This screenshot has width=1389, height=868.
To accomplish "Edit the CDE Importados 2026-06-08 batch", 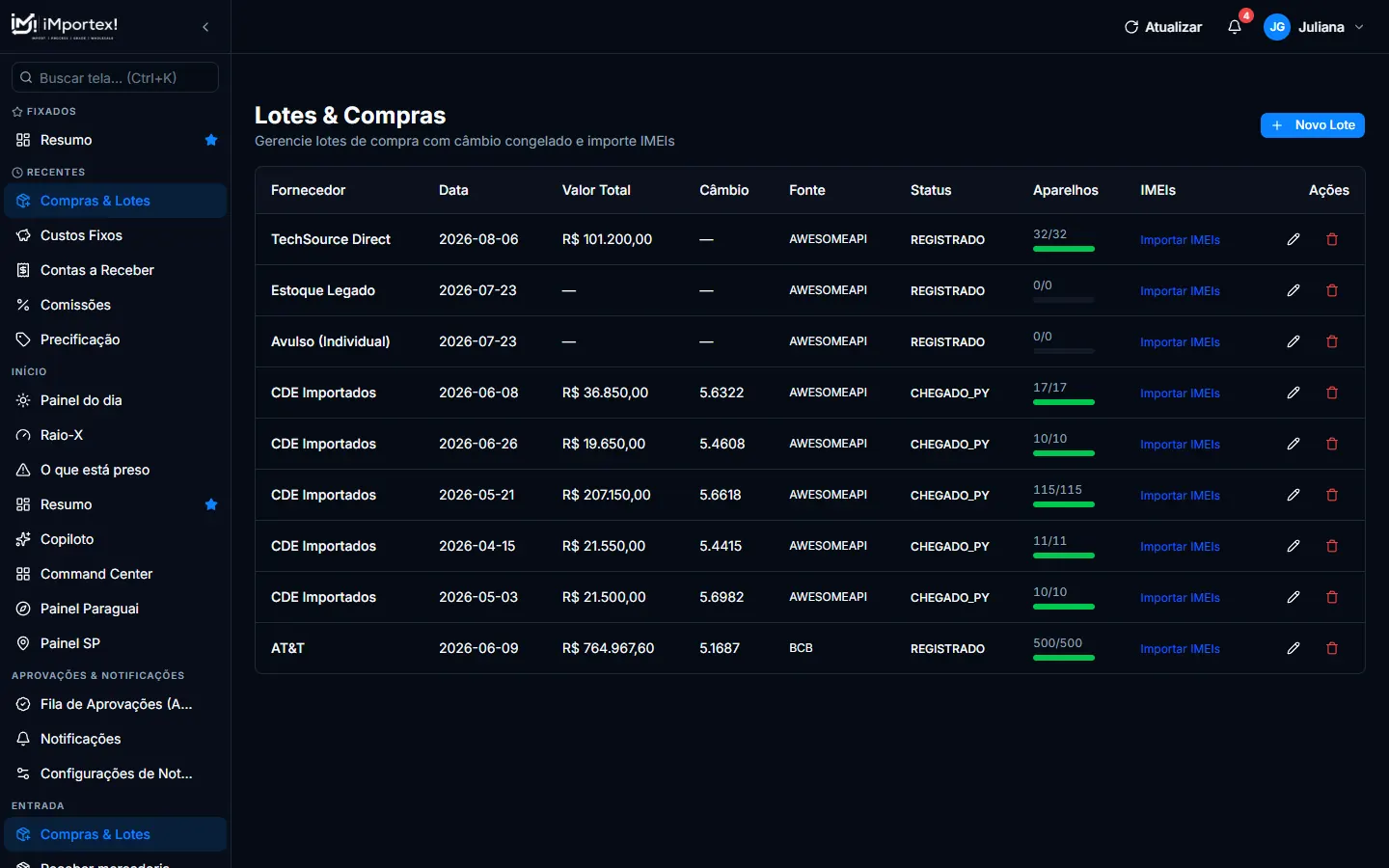I will 1294,393.
